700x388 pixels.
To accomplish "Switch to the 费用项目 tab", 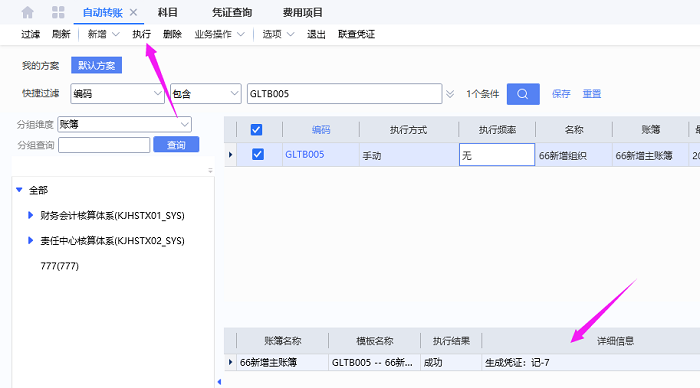I will 302,13.
